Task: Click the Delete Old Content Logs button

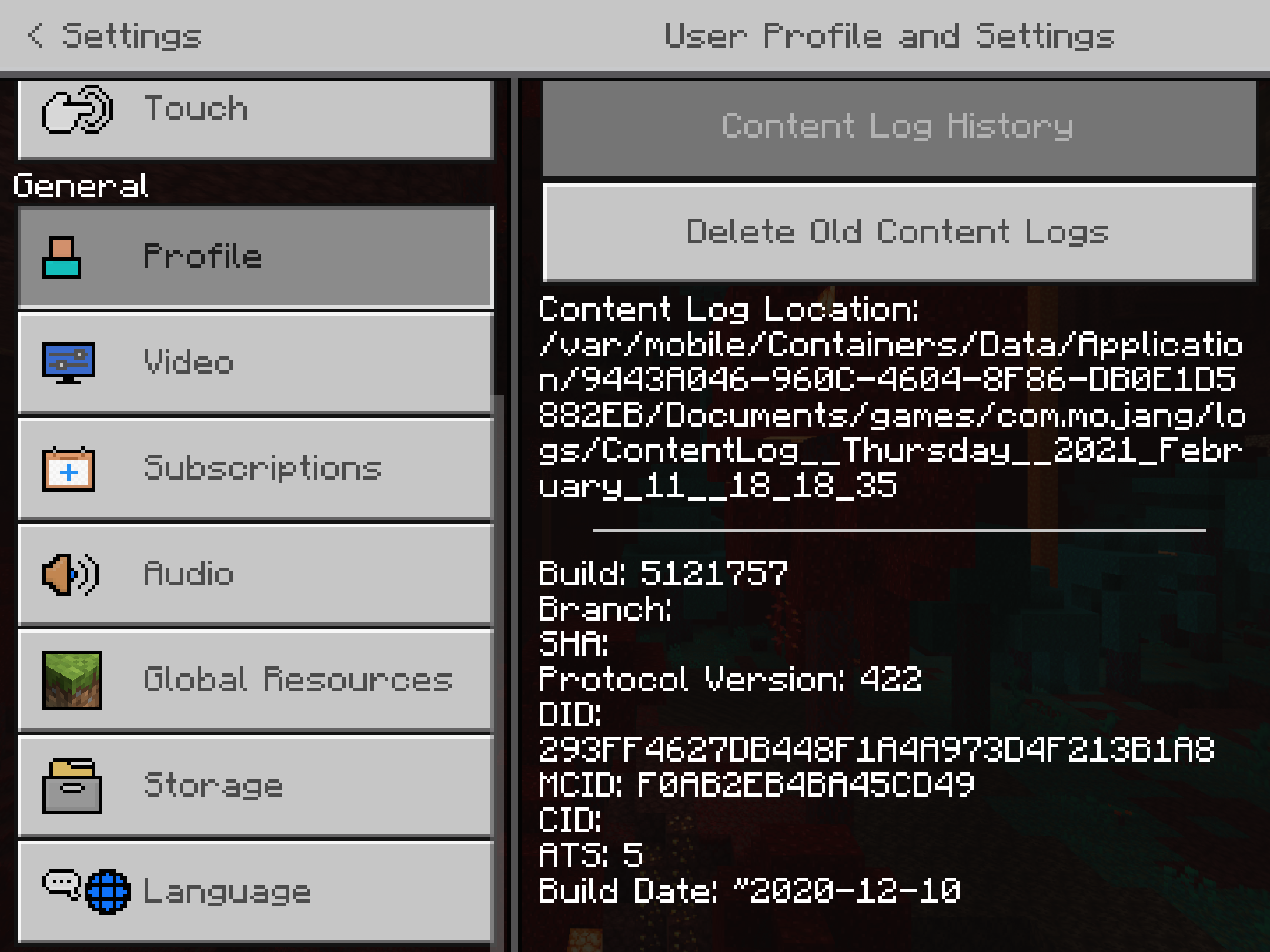Action: (x=899, y=232)
